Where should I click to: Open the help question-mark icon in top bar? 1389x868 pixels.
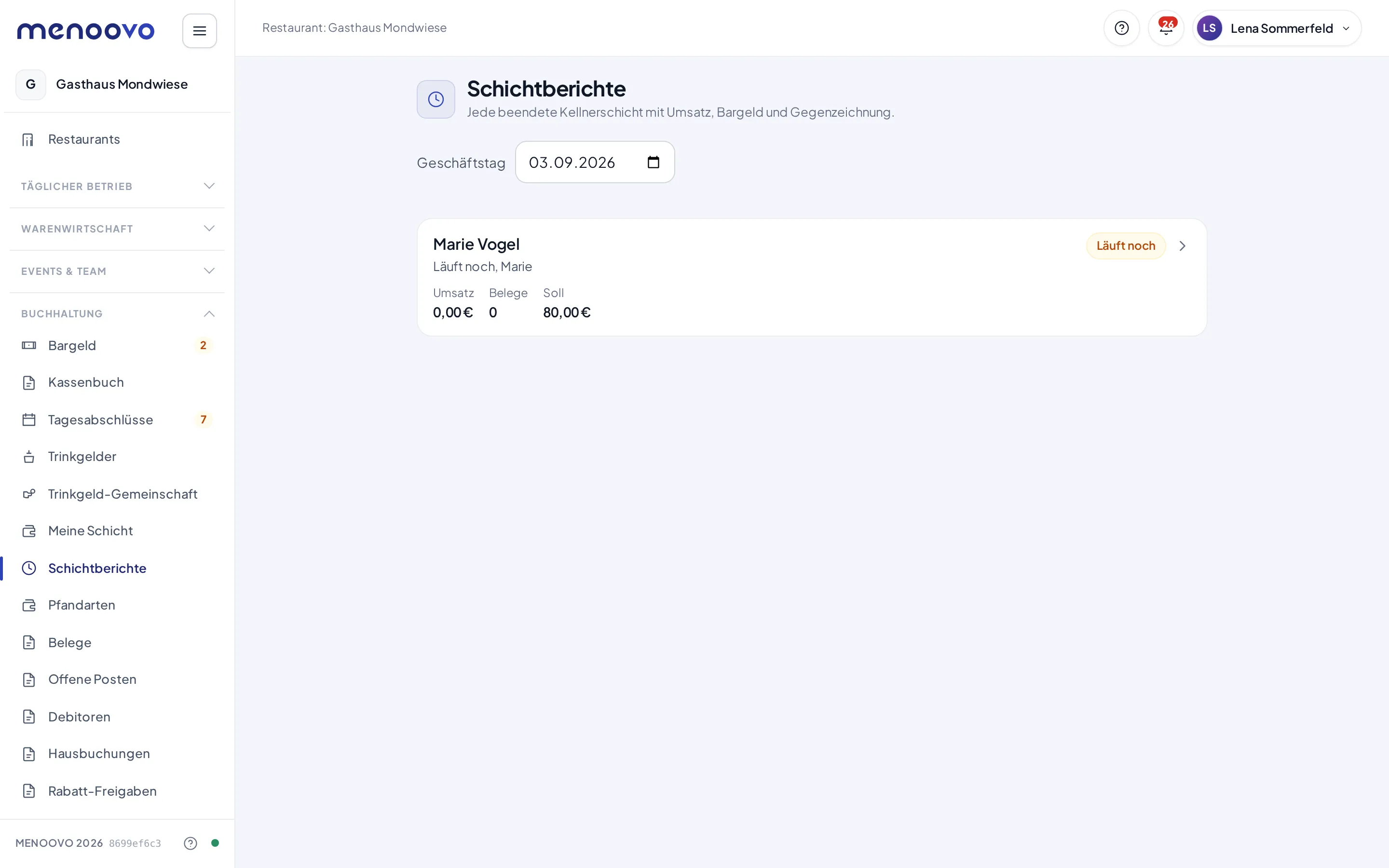pyautogui.click(x=1121, y=28)
